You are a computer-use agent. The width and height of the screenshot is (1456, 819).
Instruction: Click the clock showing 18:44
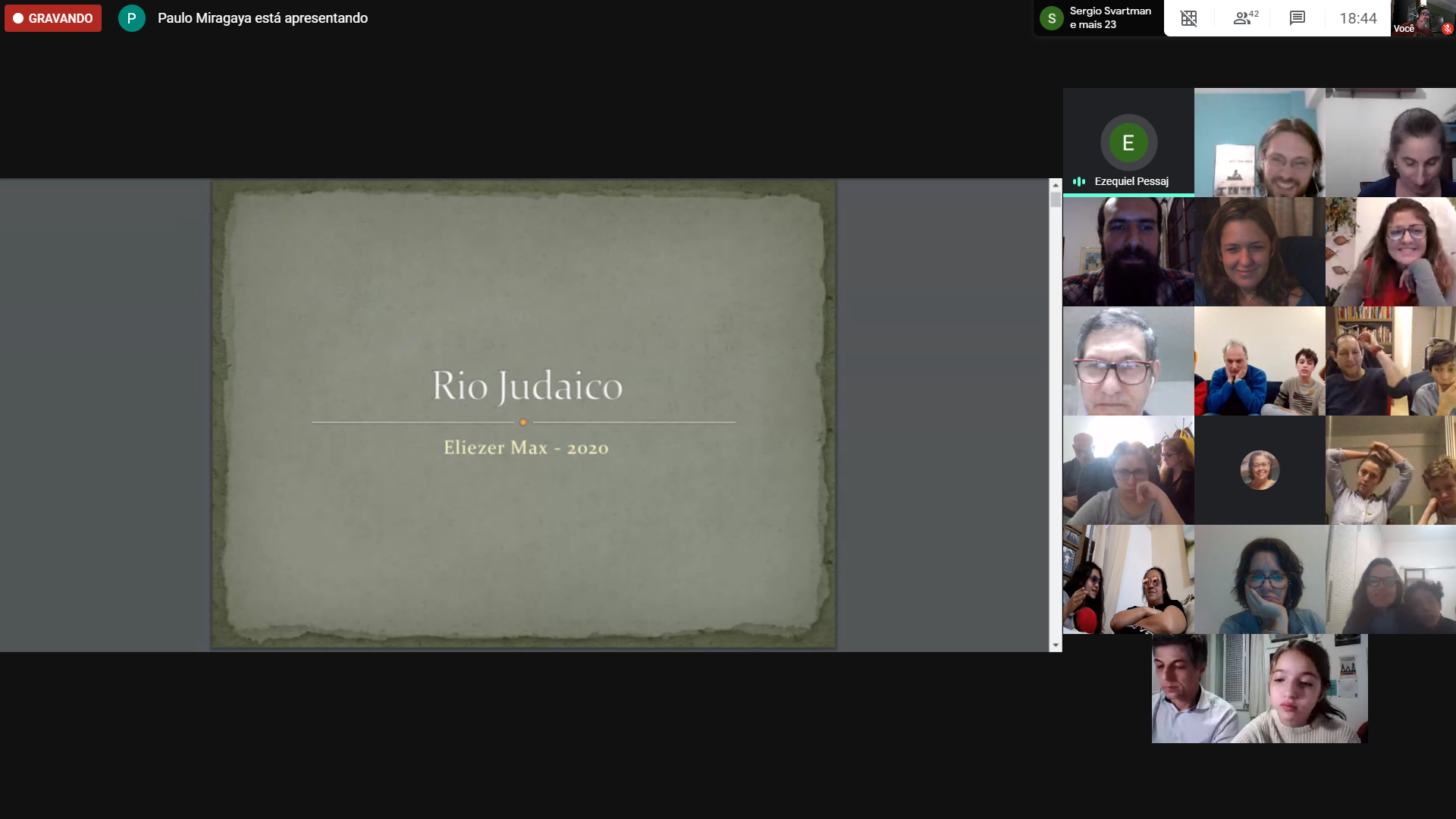click(x=1357, y=18)
